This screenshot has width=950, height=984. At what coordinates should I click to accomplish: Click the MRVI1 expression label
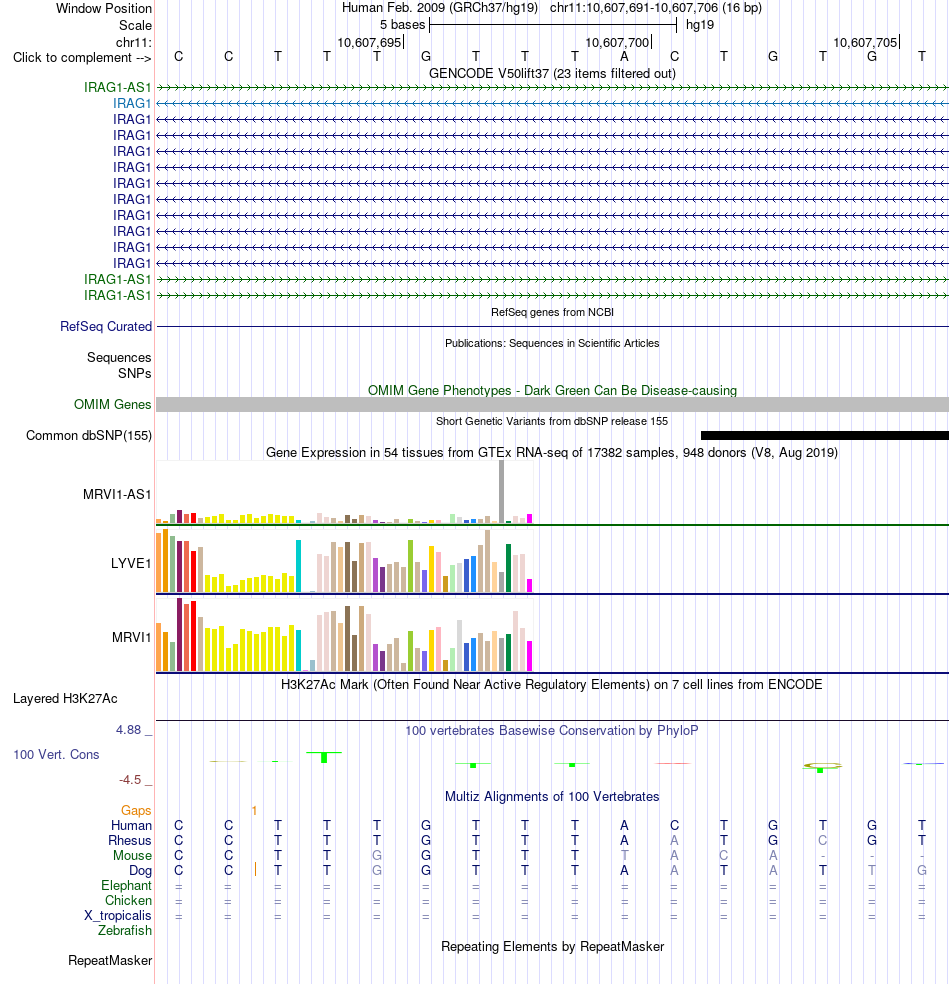[x=131, y=638]
